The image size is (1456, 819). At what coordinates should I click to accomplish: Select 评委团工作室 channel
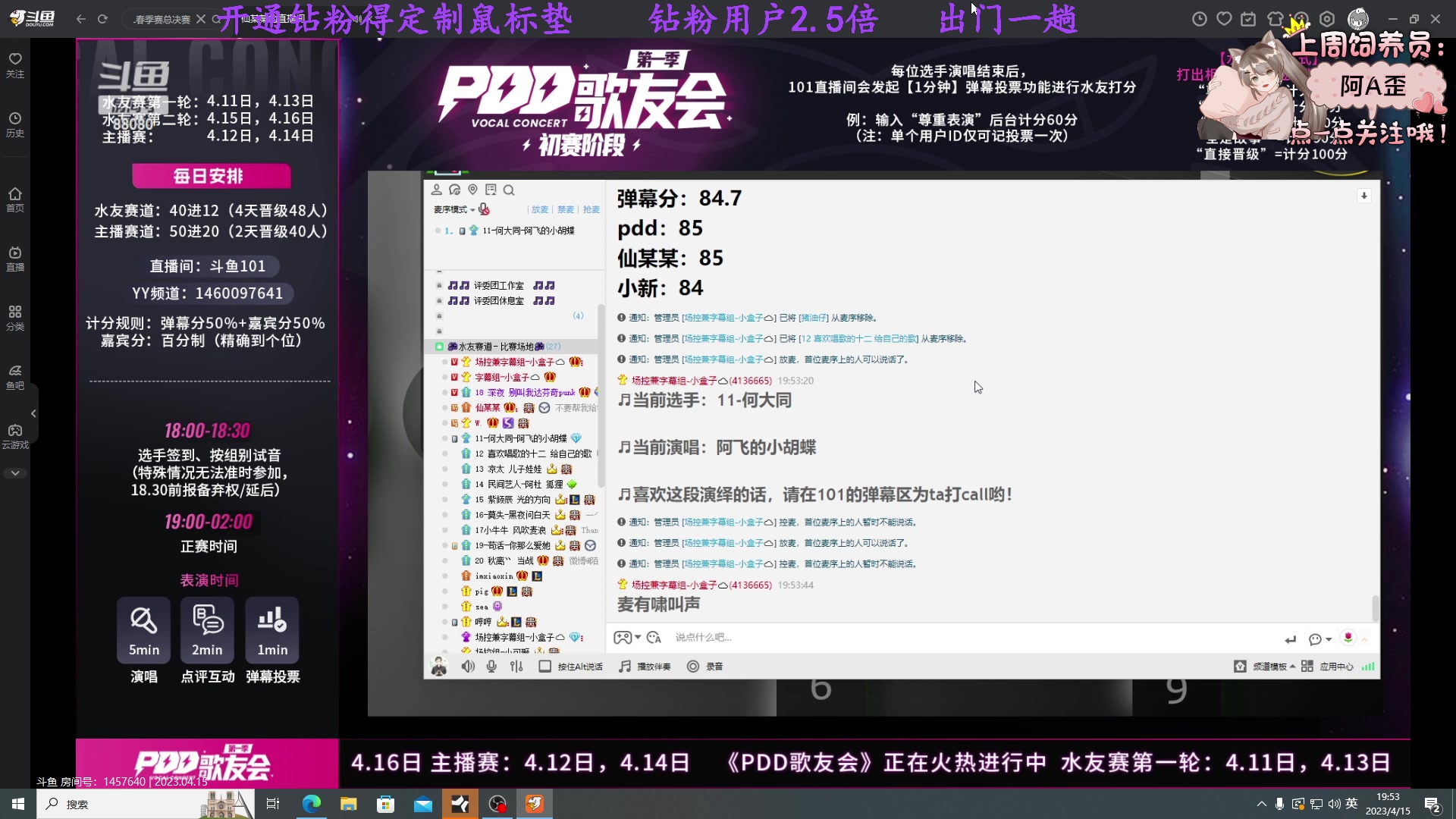tap(500, 286)
